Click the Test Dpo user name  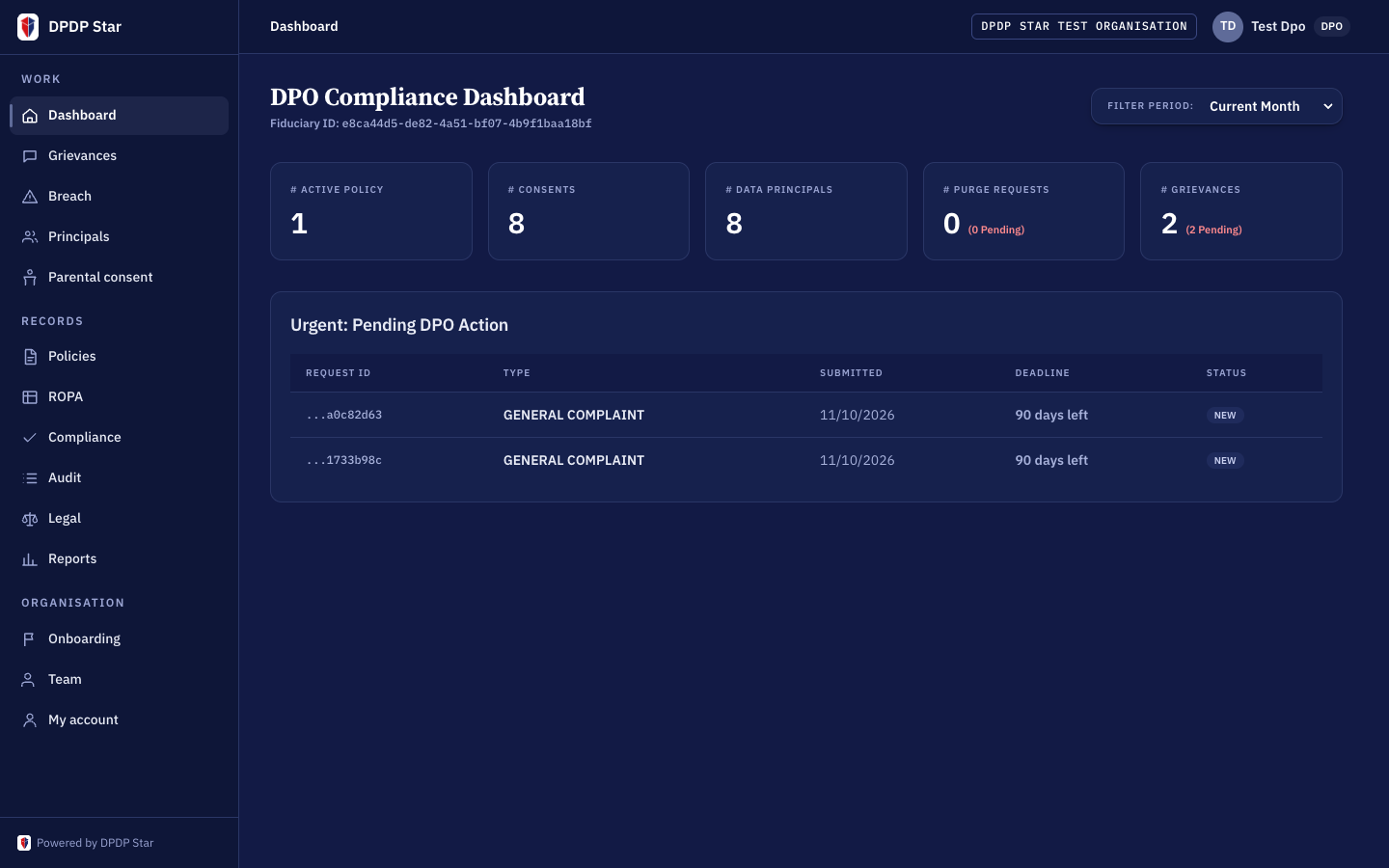[x=1278, y=26]
